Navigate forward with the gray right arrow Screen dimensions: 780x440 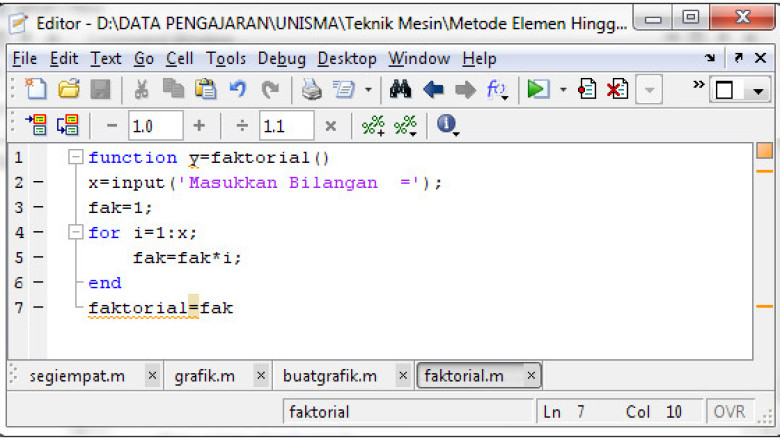(466, 90)
